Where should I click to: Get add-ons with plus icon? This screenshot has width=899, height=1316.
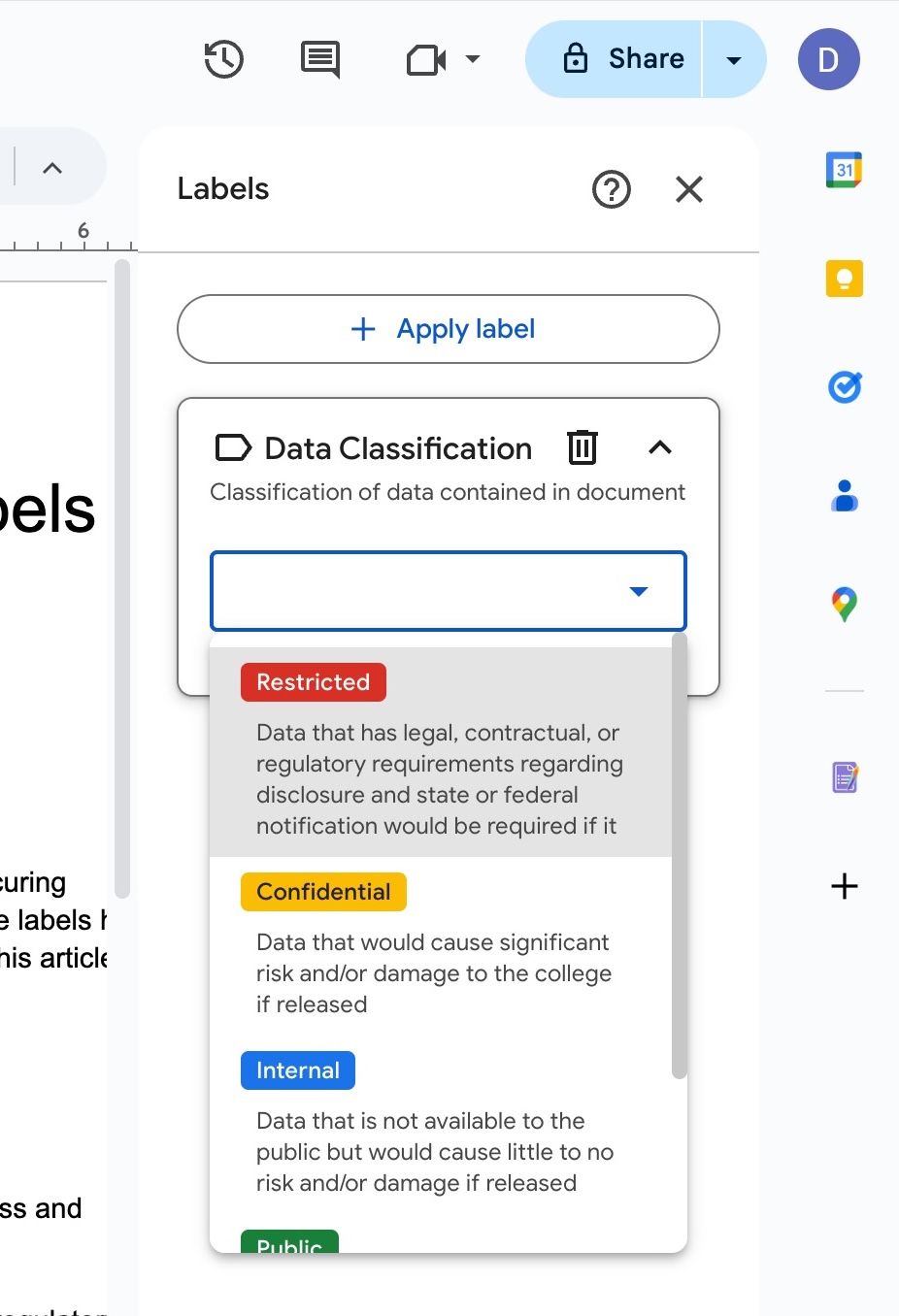(x=844, y=886)
